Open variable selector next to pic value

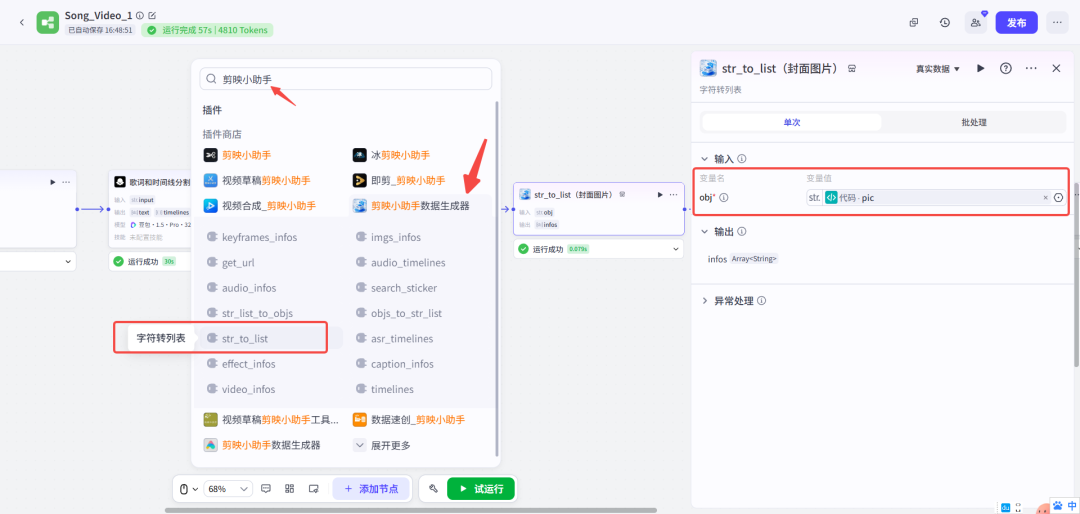[x=1059, y=198]
